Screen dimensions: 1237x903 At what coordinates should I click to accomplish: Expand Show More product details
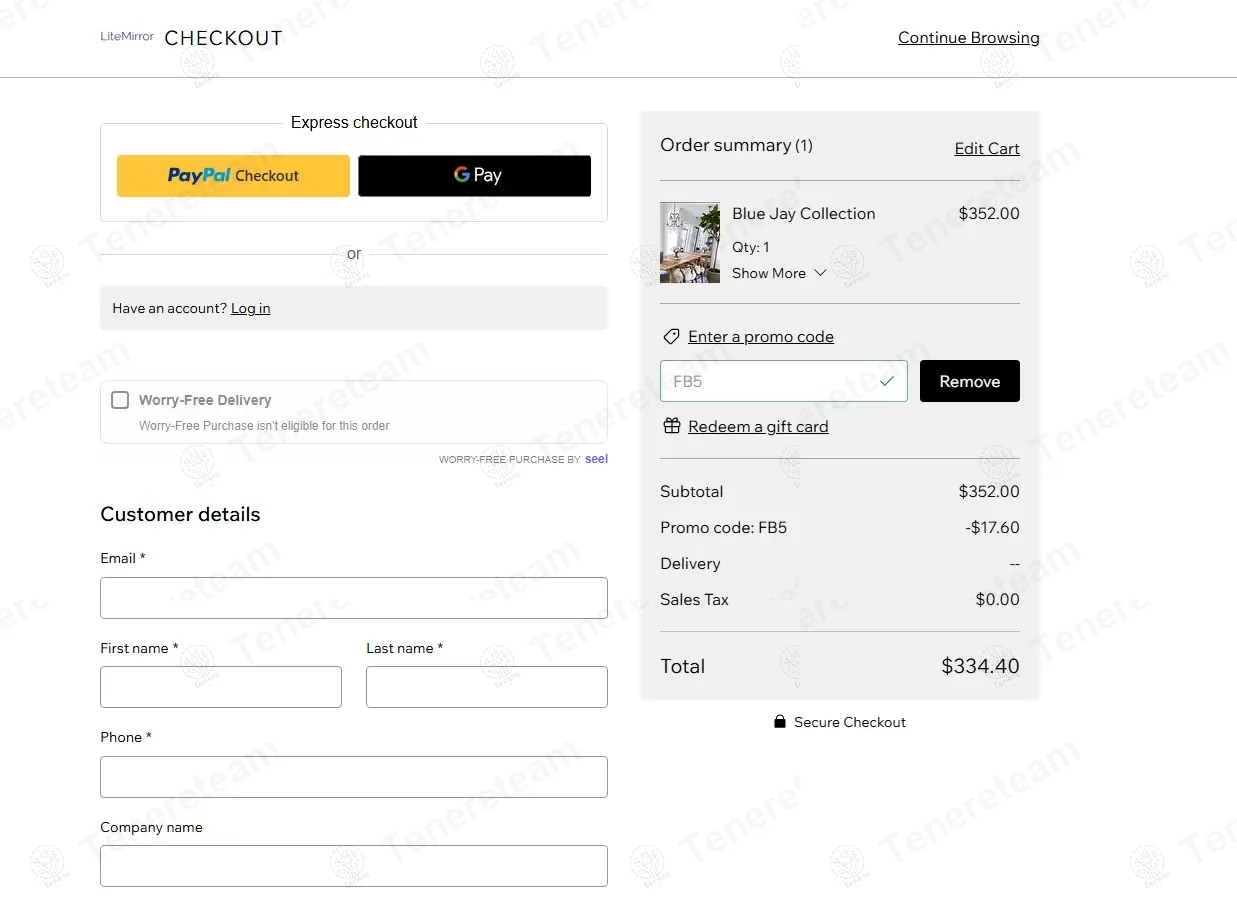click(768, 273)
